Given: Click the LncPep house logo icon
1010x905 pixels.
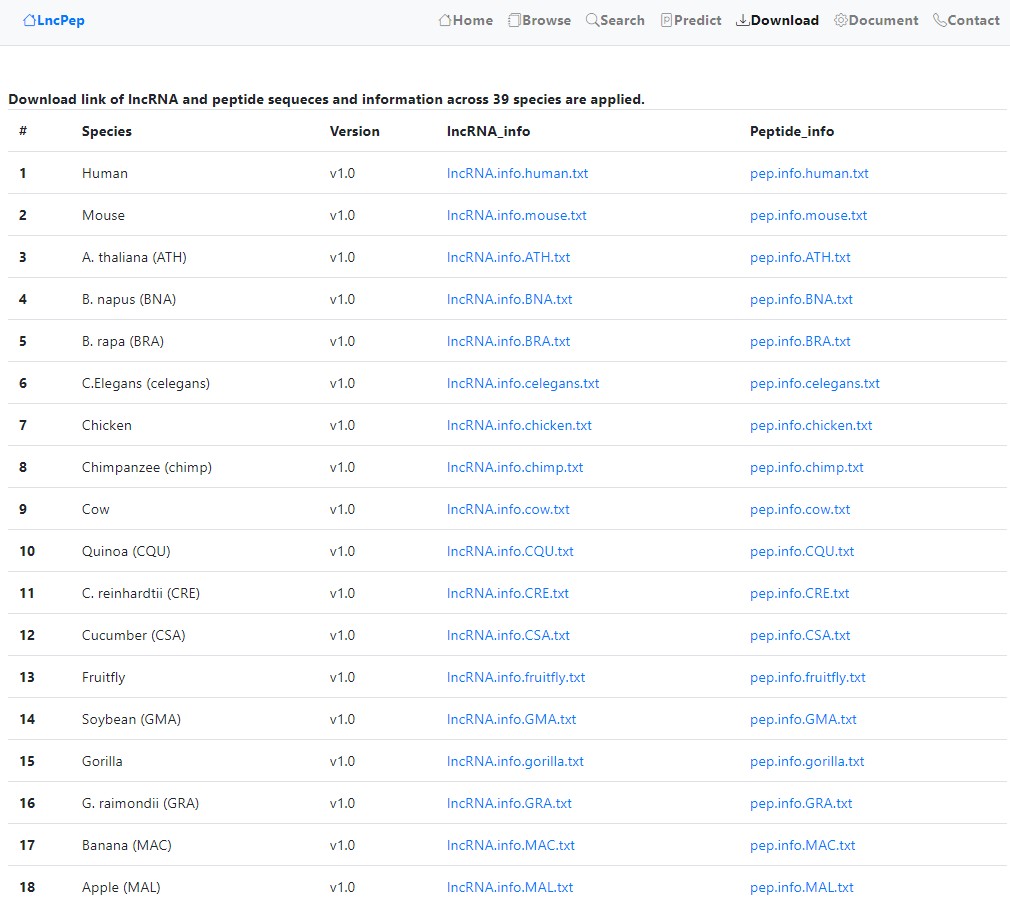Looking at the screenshot, I should 29,20.
